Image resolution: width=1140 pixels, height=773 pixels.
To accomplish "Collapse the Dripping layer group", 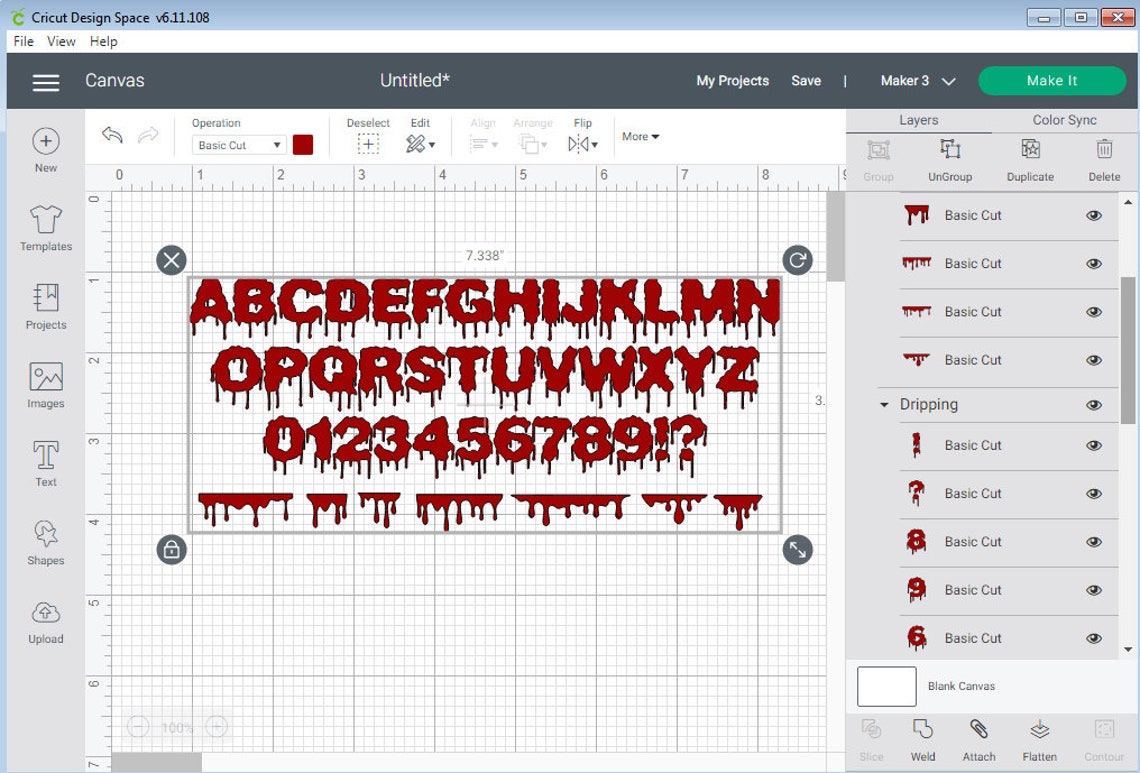I will click(x=883, y=405).
